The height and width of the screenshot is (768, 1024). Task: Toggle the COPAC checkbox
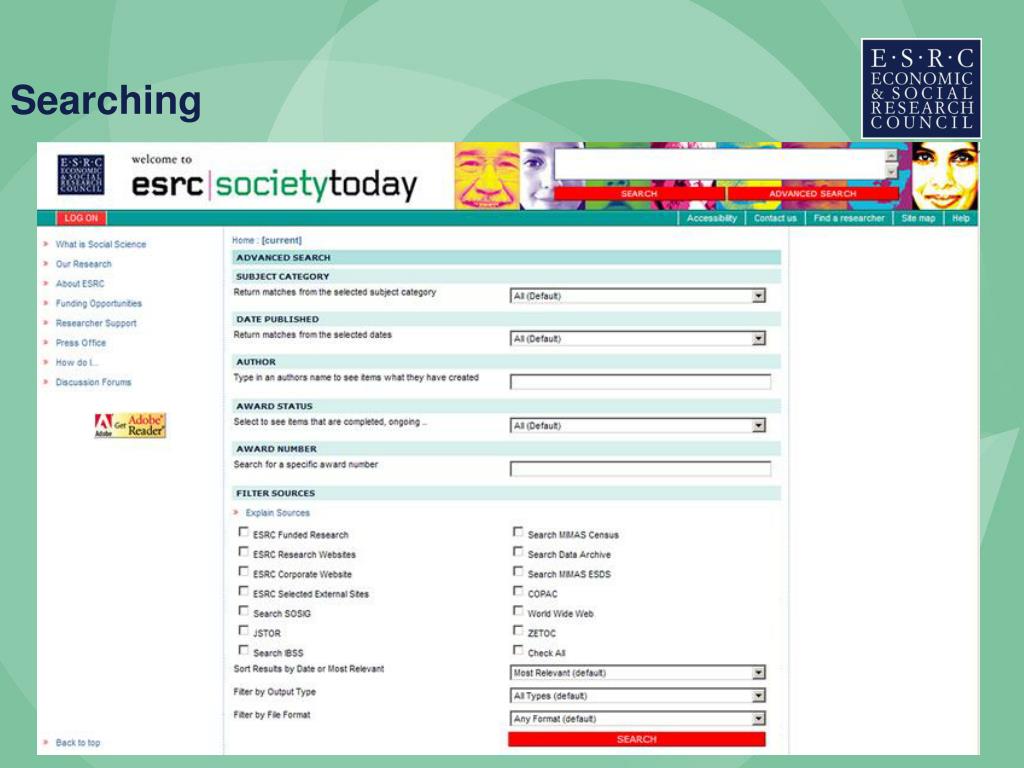518,591
